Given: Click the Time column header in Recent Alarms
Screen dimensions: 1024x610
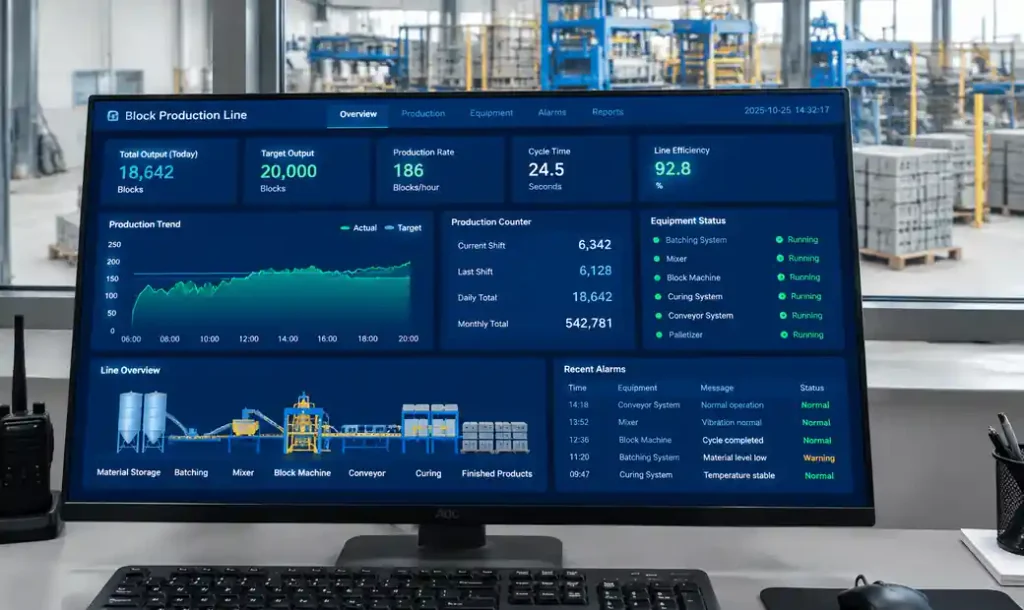Looking at the screenshot, I should tap(577, 388).
